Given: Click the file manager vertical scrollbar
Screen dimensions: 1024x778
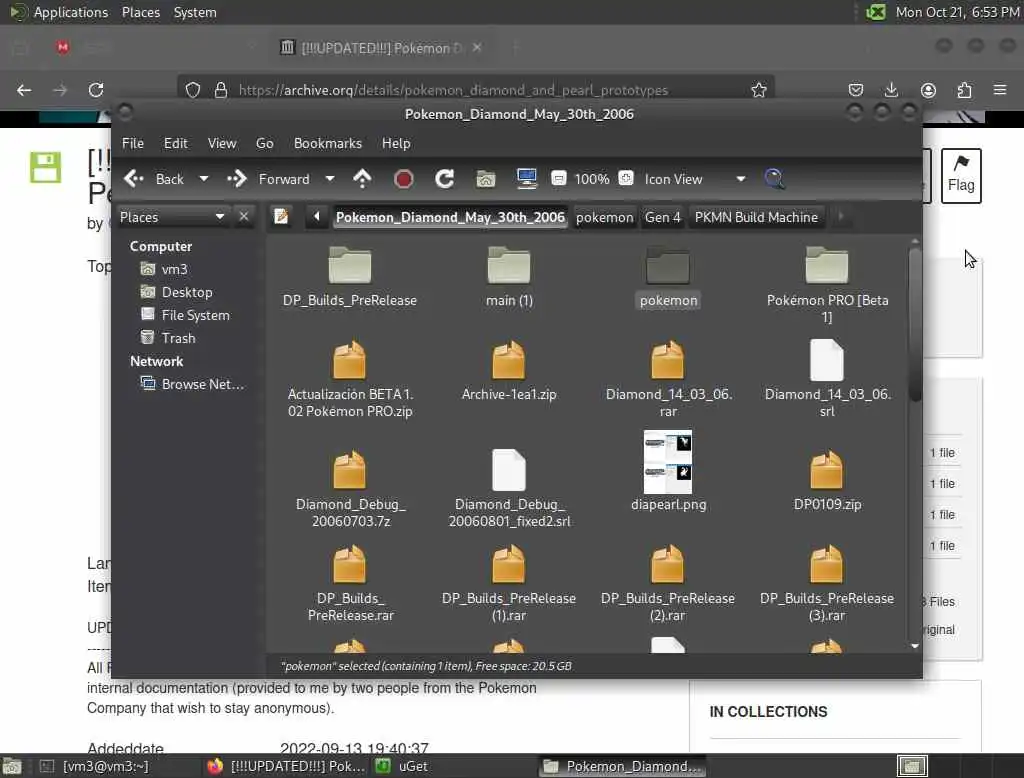Looking at the screenshot, I should point(915,325).
